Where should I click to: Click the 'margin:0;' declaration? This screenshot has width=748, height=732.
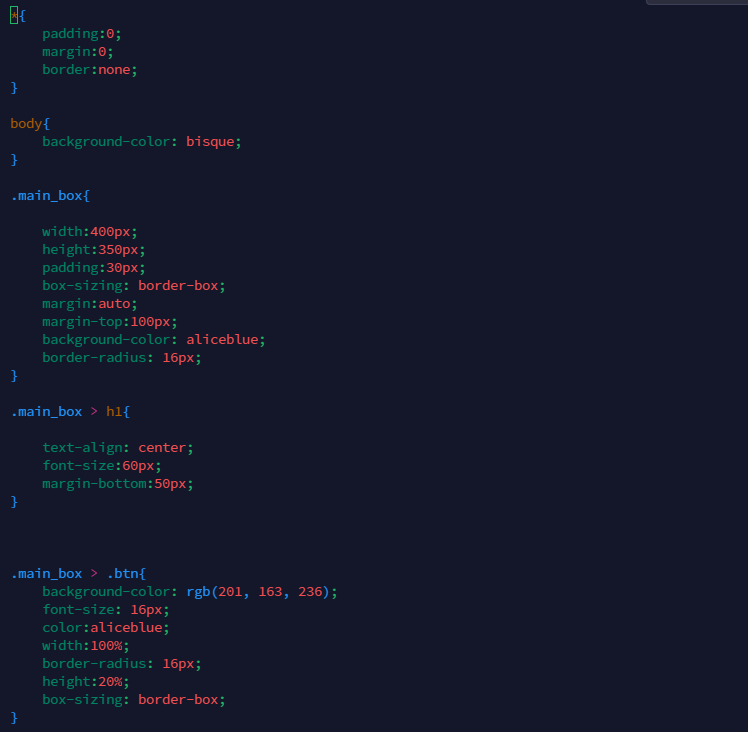[78, 52]
